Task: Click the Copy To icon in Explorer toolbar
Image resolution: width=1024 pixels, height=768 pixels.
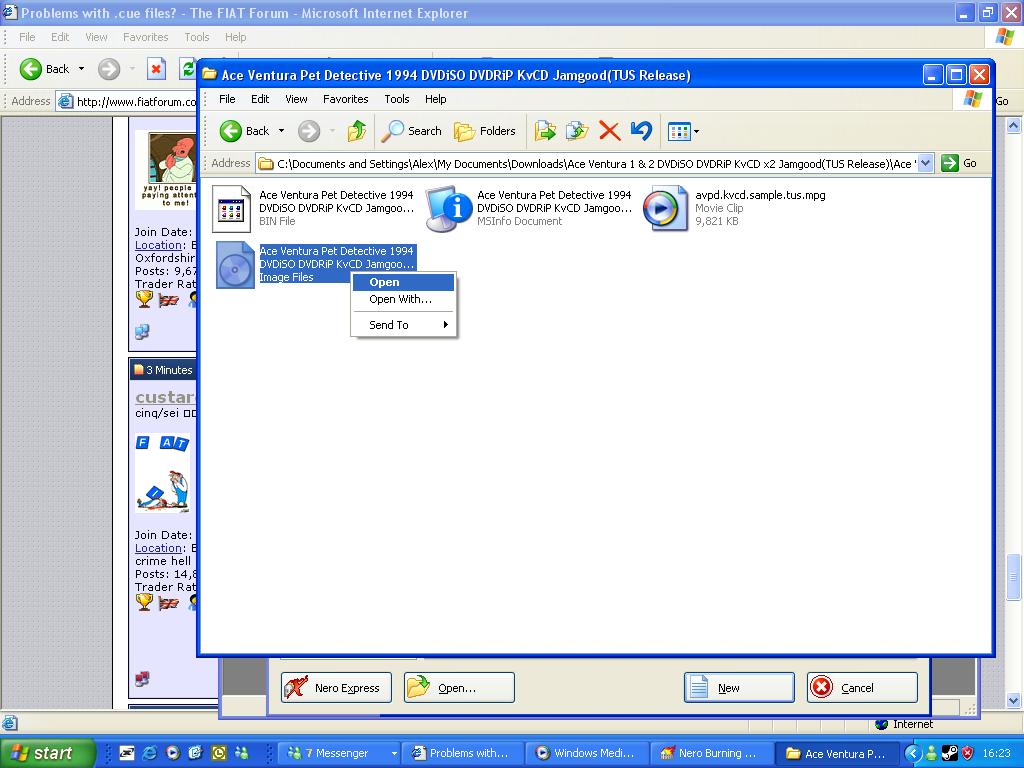Action: tap(577, 131)
